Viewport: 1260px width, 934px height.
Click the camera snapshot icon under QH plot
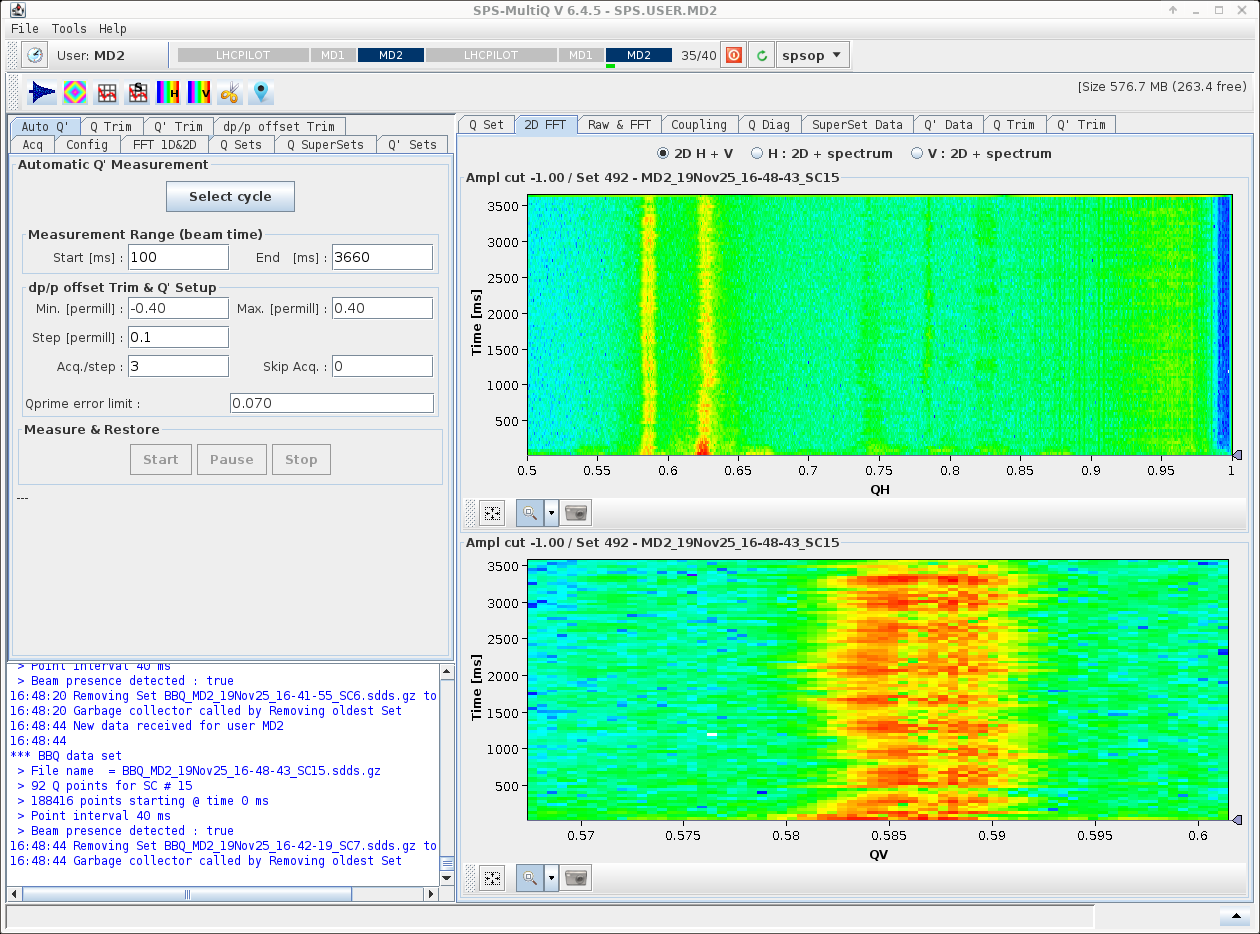pos(577,513)
